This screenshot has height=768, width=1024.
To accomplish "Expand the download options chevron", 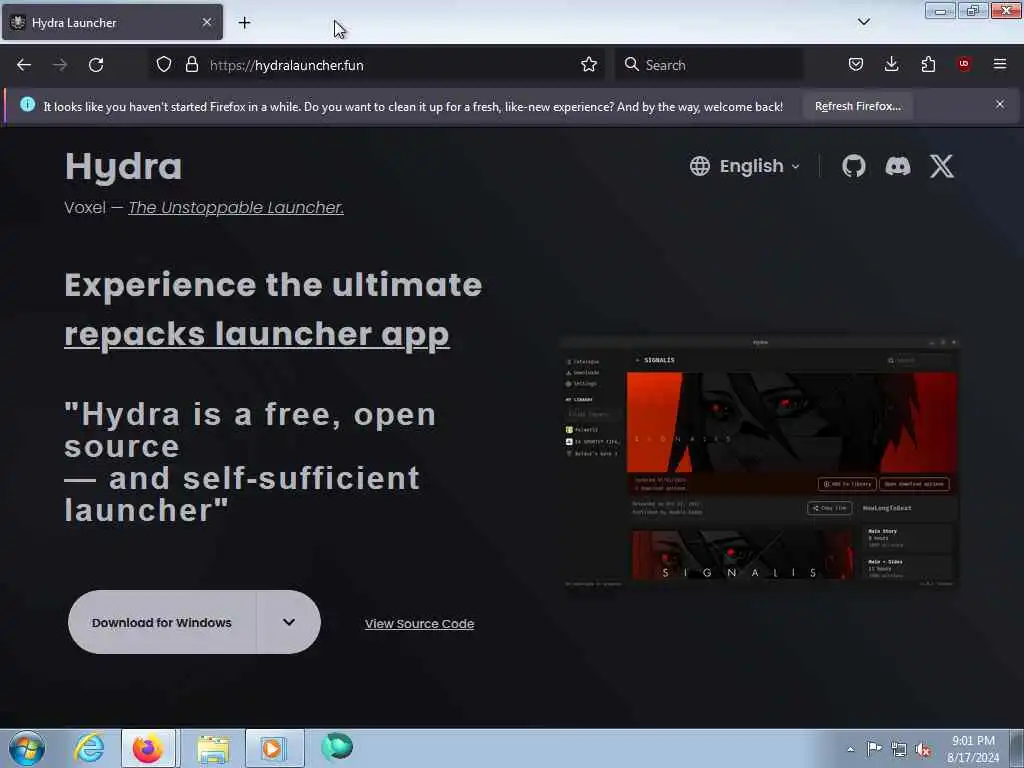I will (x=289, y=622).
